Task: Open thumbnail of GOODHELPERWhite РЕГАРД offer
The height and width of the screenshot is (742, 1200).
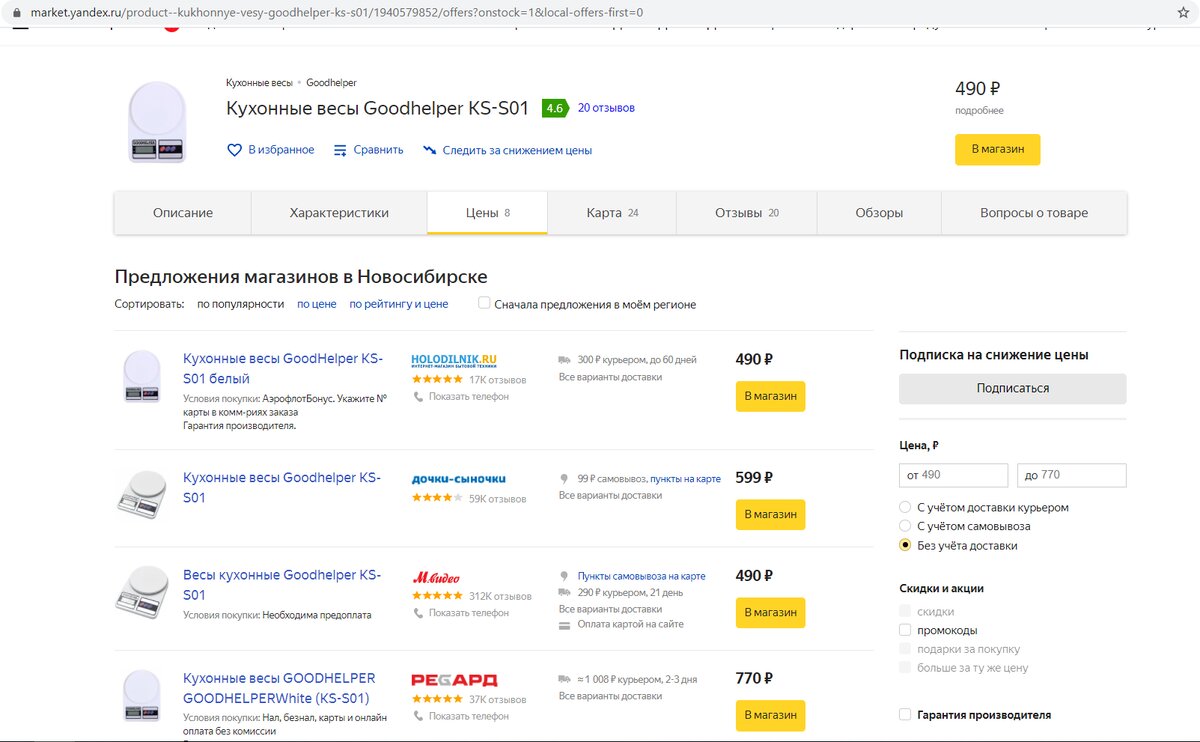Action: [x=141, y=697]
